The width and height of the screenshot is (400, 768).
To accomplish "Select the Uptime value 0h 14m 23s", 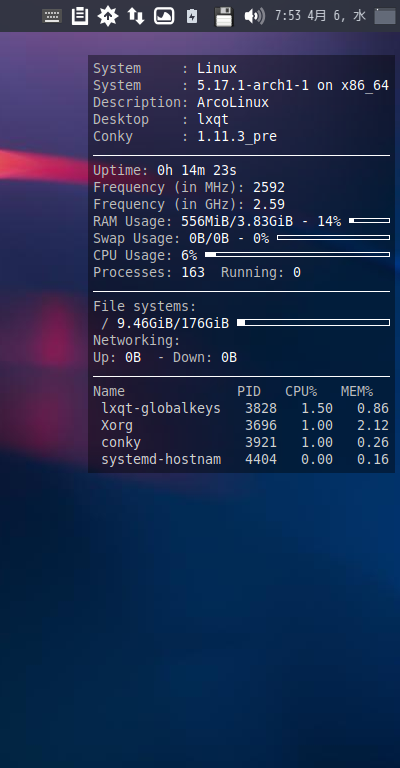I will pyautogui.click(x=197, y=170).
